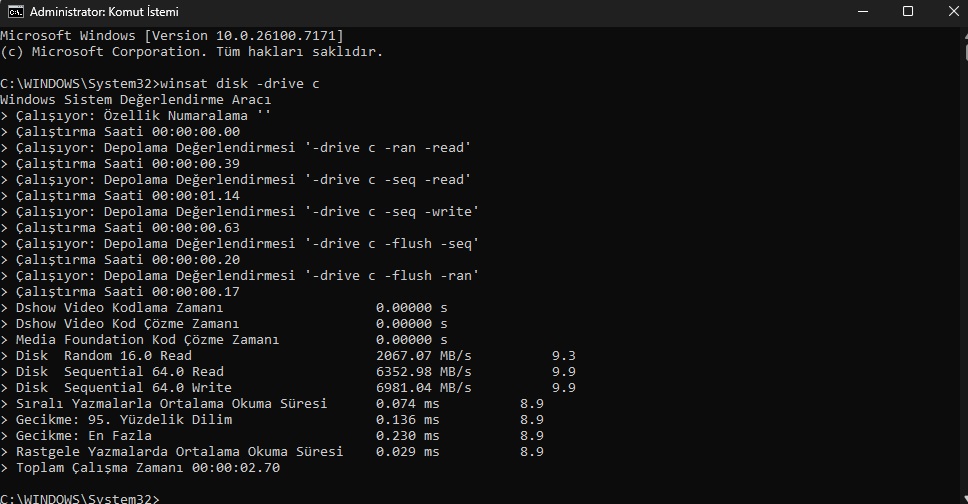Click the 9.3 score for Random Read

(564, 356)
